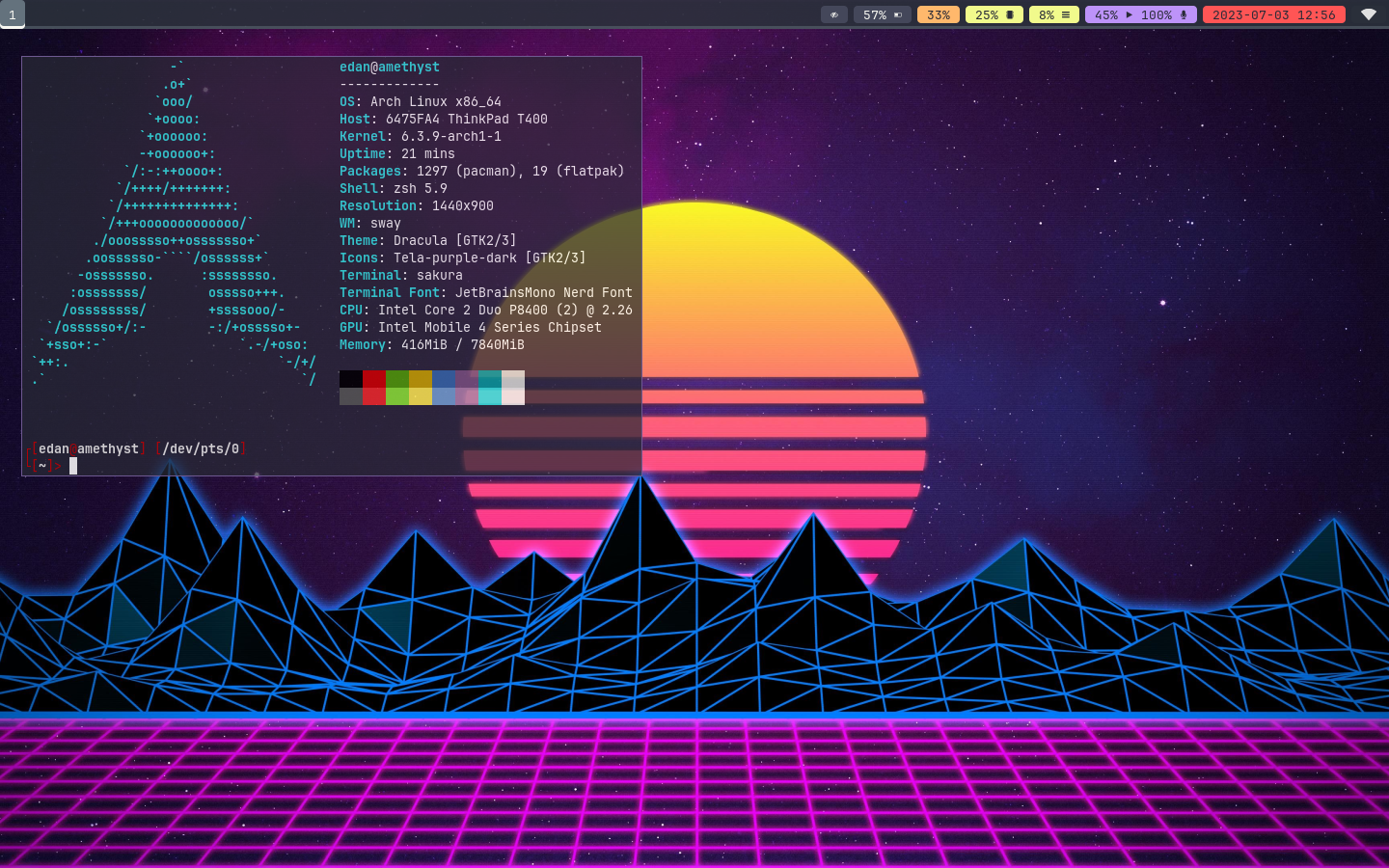Click the 'WM: sway' line
1389x868 pixels.
click(370, 223)
